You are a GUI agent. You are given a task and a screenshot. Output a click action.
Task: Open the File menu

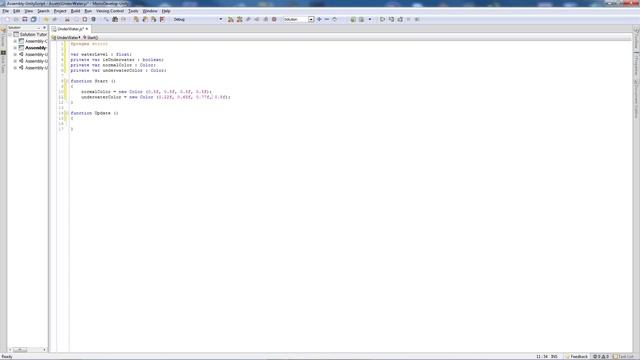[5, 11]
